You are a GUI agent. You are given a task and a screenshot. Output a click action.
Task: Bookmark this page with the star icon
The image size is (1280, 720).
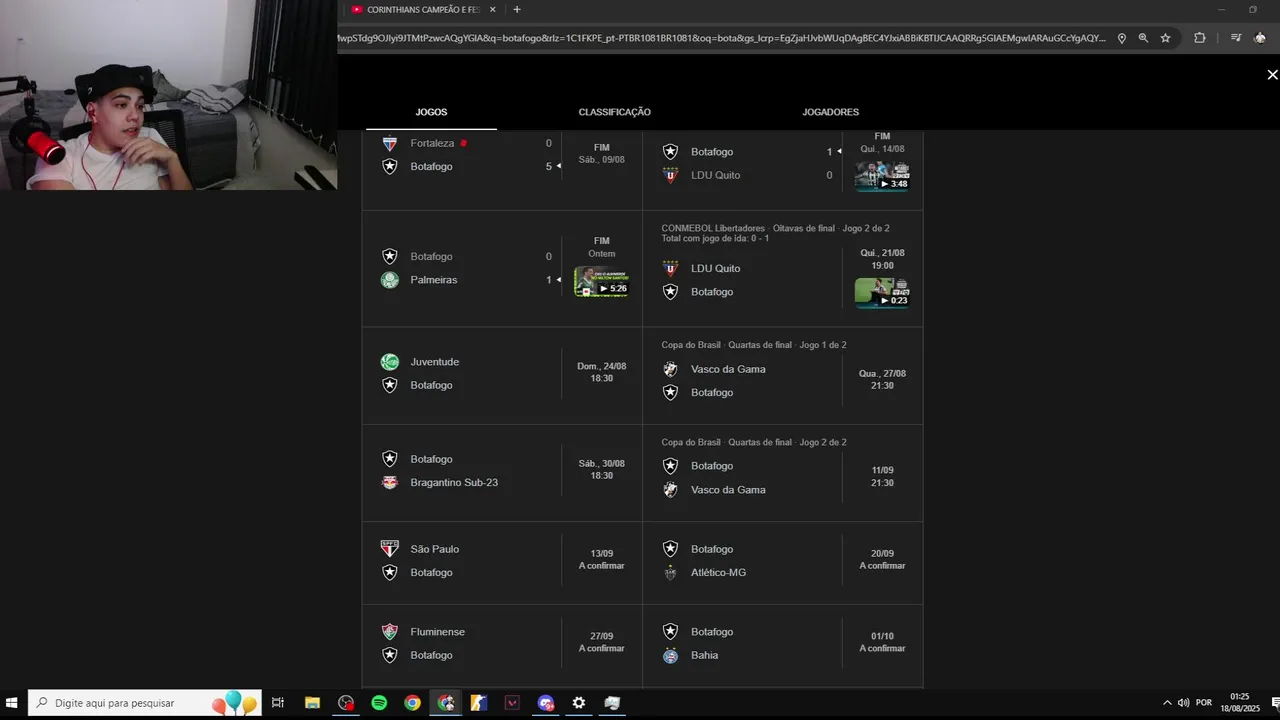[1165, 38]
